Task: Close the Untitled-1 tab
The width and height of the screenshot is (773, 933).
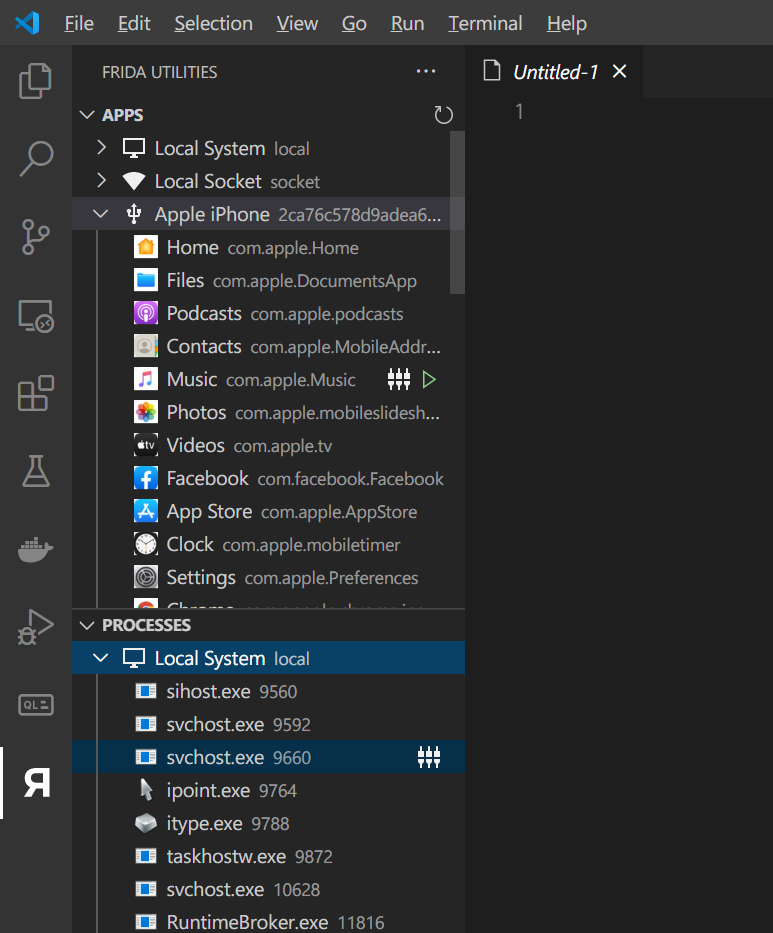Action: [x=619, y=71]
